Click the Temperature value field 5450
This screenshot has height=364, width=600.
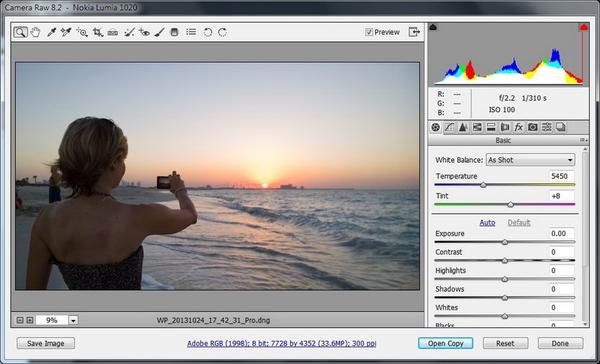pyautogui.click(x=561, y=176)
